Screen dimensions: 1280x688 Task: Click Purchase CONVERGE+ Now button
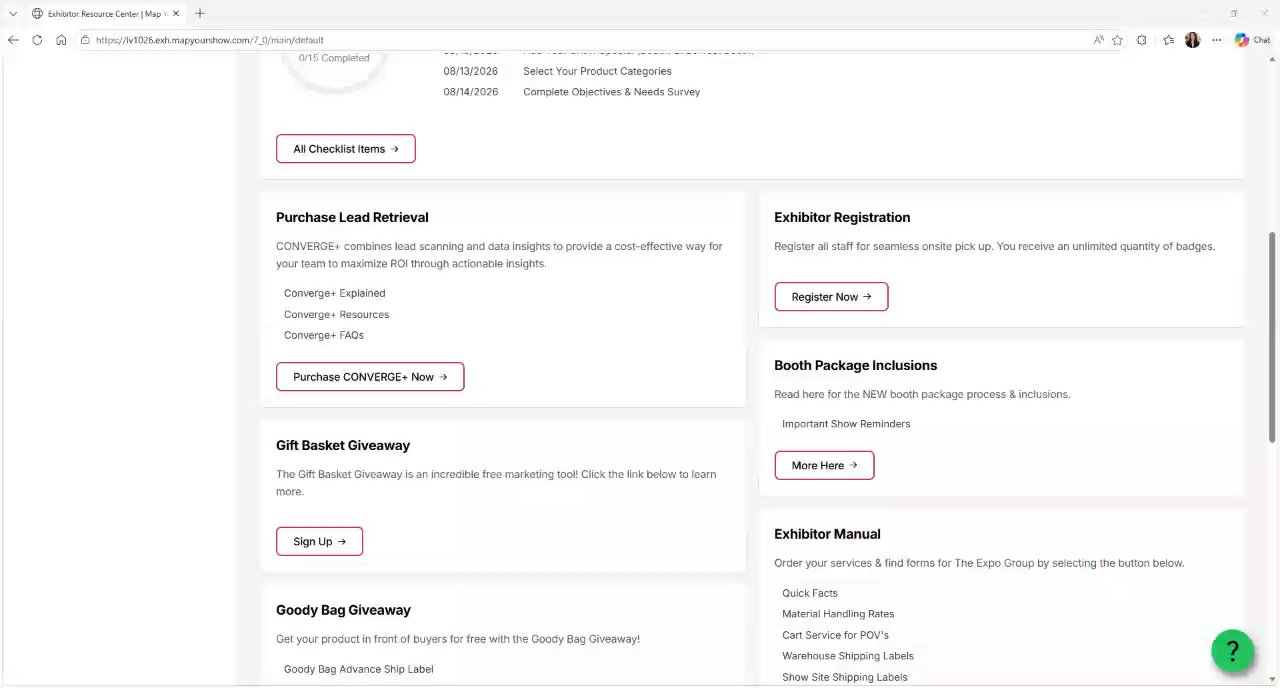click(370, 377)
